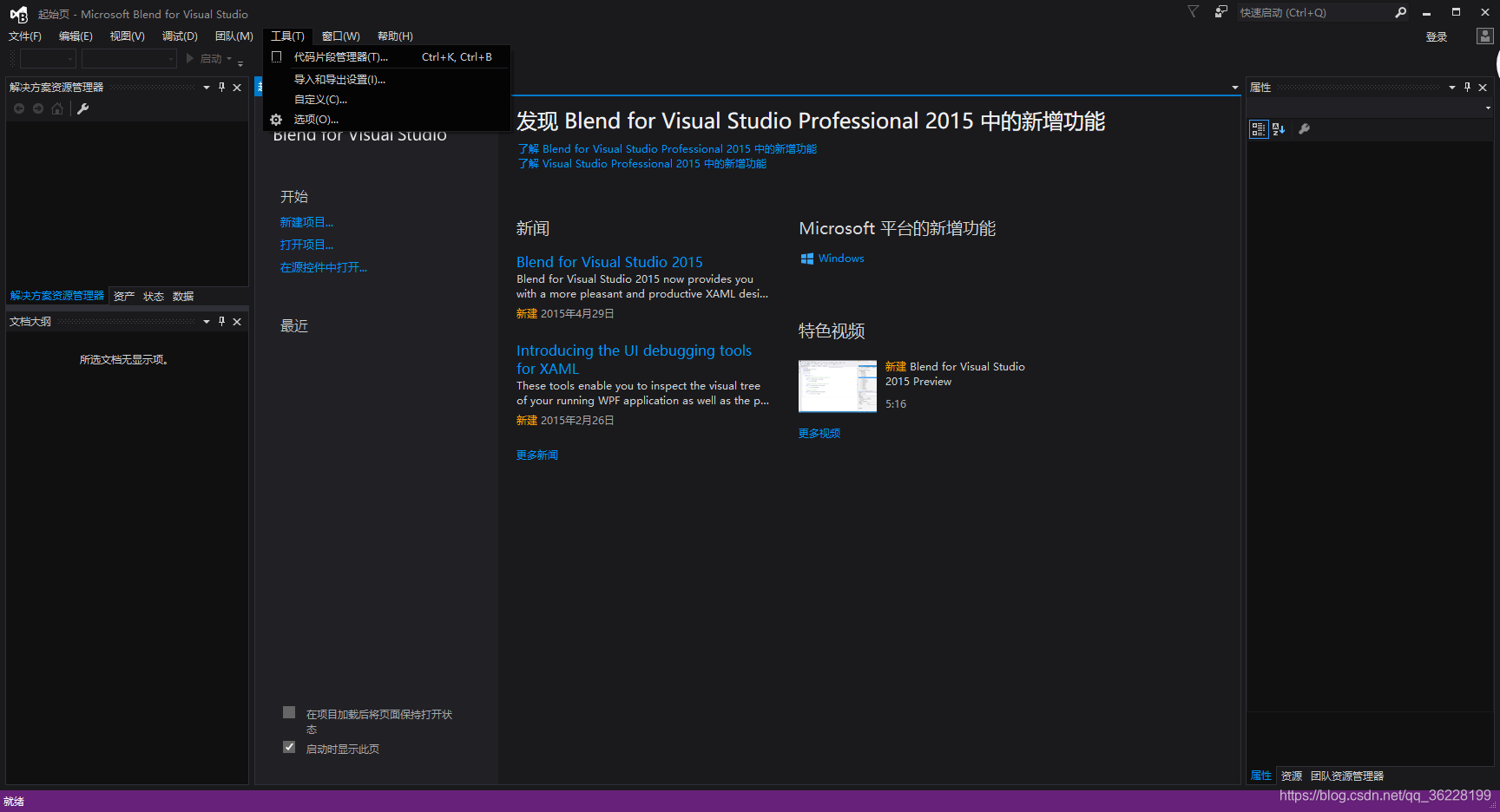Toggle 在项目加载后将页面保持打开状态 checkbox

(x=289, y=712)
